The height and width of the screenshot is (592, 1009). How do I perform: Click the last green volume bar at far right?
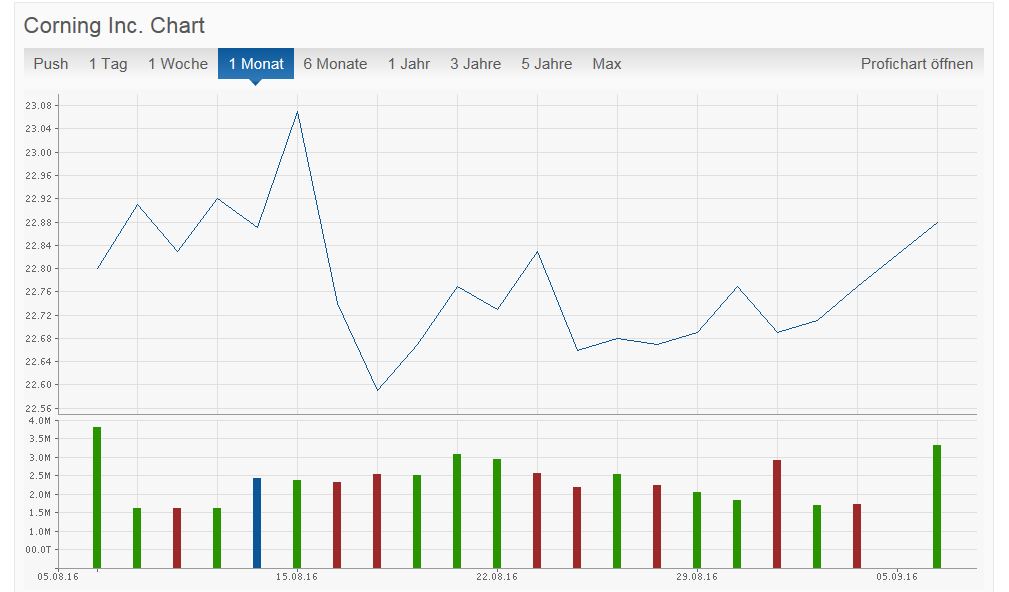937,506
